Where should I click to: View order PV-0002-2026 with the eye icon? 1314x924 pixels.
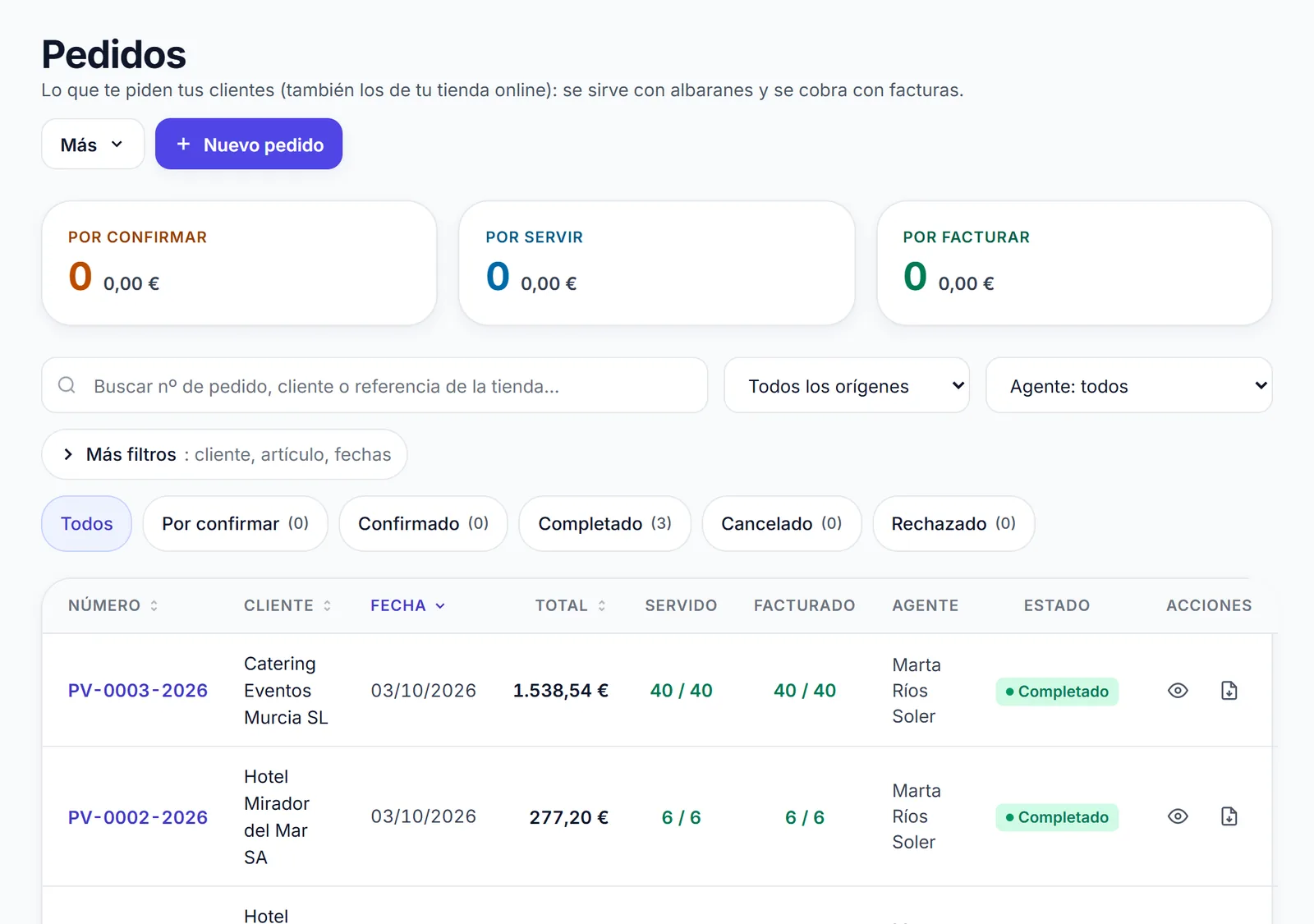[x=1178, y=816]
